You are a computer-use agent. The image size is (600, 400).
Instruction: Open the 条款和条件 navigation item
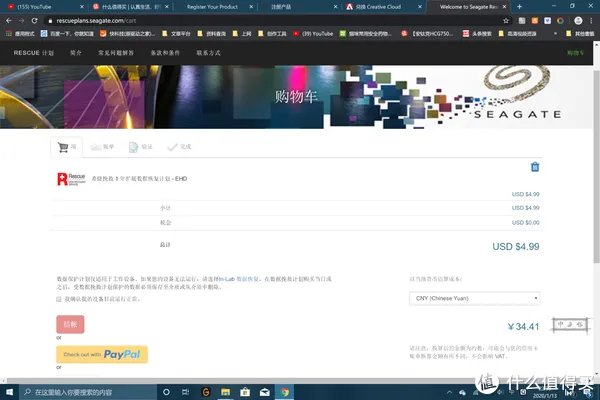165,53
